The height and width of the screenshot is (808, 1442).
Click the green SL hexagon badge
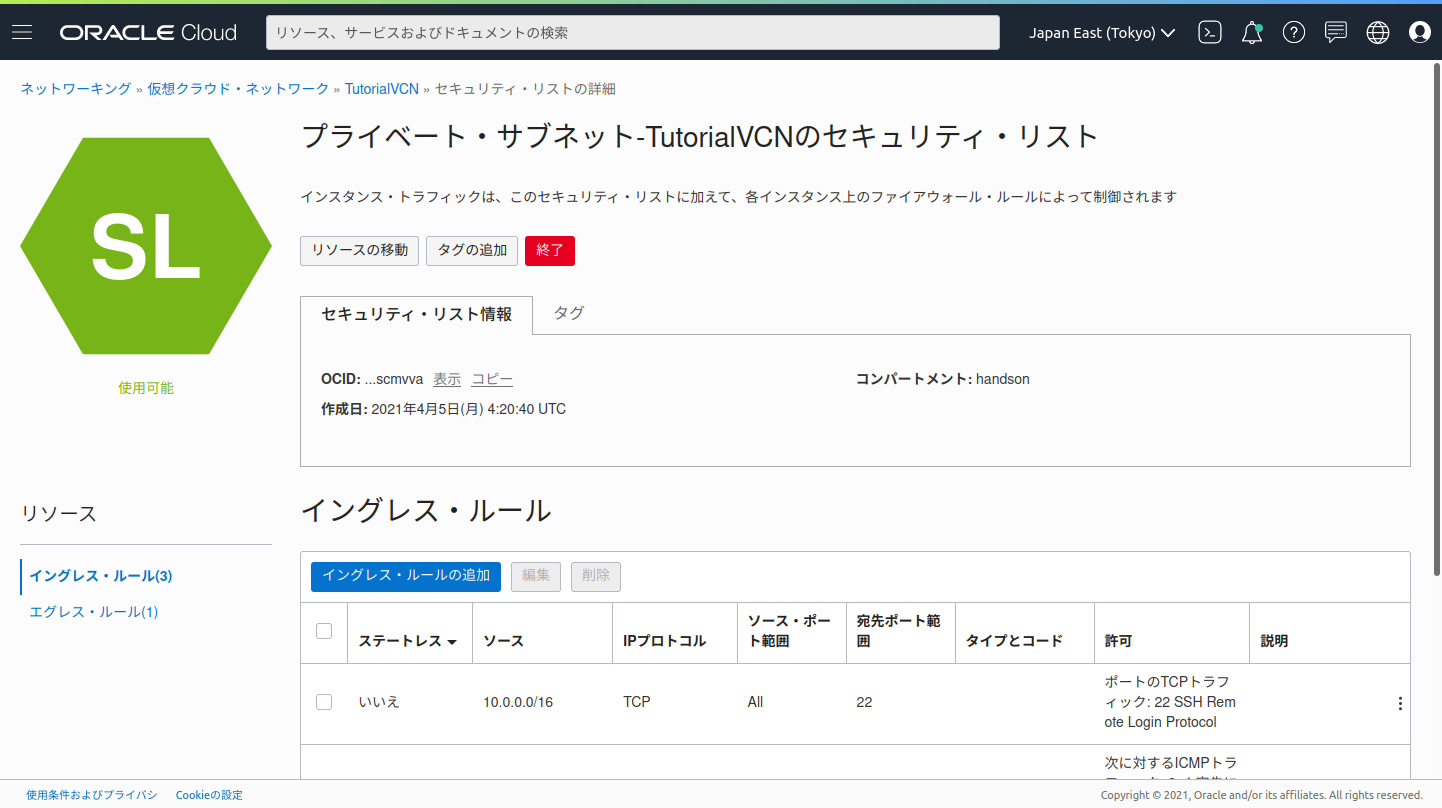(146, 246)
